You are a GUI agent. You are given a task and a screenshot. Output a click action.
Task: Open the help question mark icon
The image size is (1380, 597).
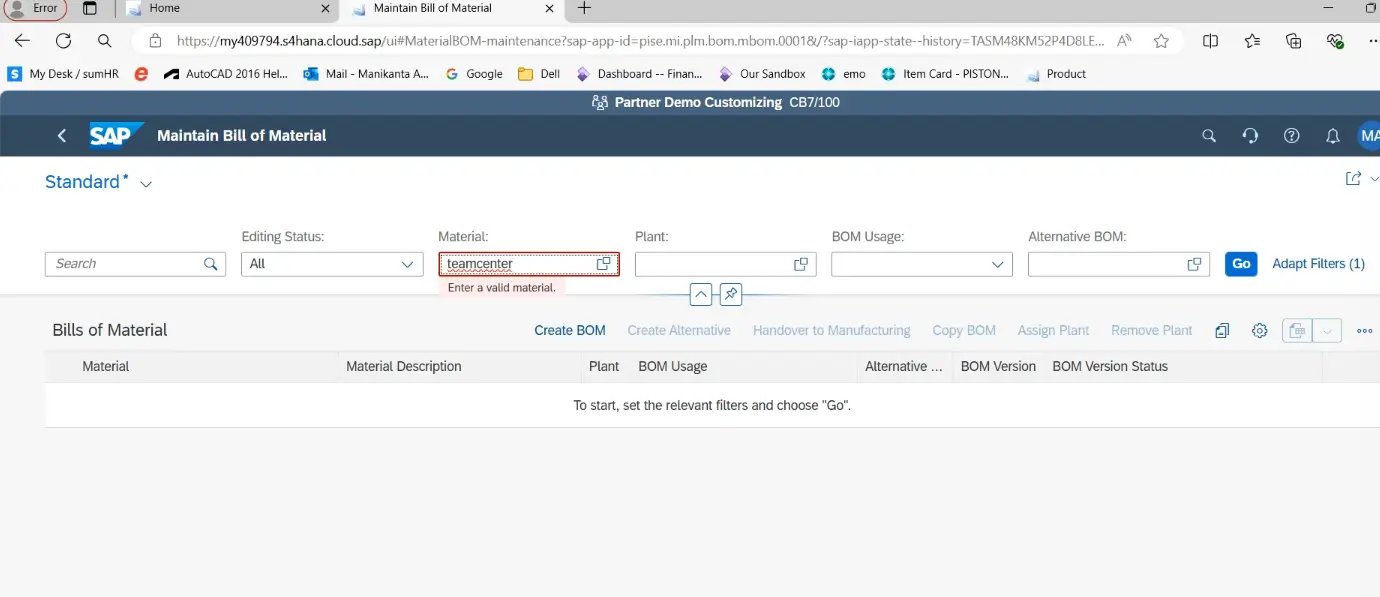tap(1291, 136)
